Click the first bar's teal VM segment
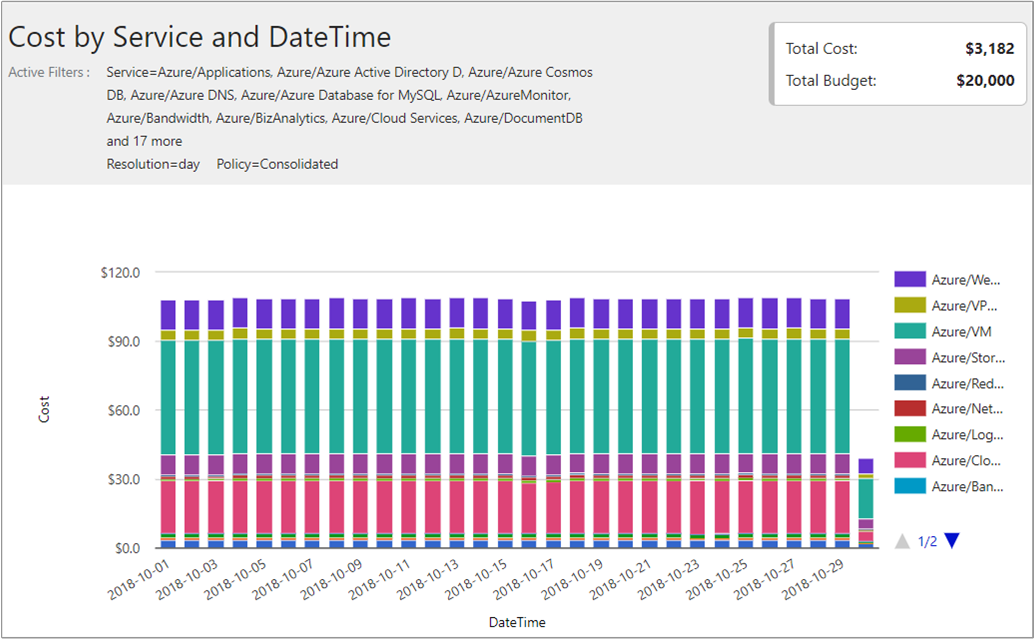Image resolution: width=1035 pixels, height=639 pixels. click(x=168, y=397)
